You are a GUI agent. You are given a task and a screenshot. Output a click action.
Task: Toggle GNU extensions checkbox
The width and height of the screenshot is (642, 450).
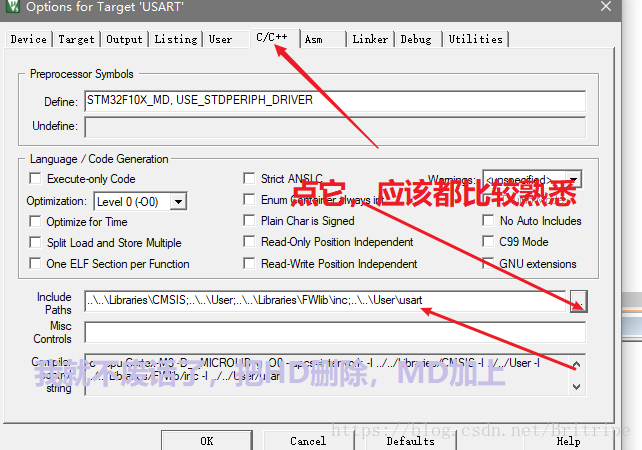point(488,263)
